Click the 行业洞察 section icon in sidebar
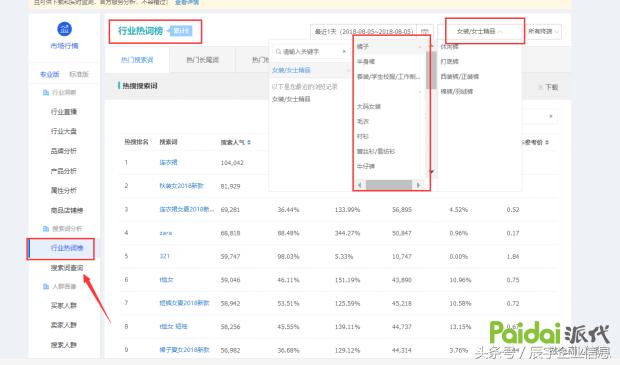 point(45,93)
